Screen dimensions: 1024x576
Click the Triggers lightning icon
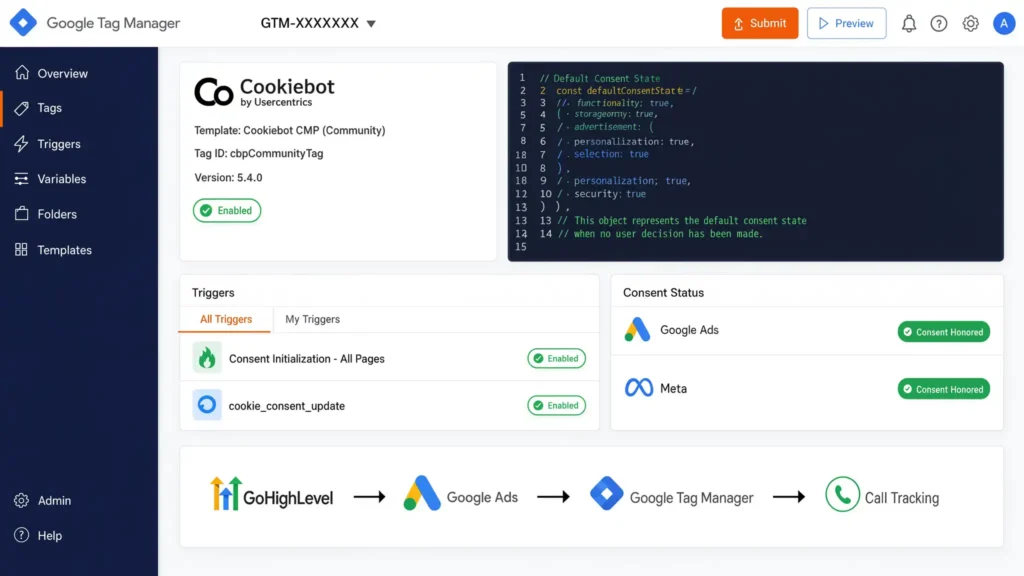(22, 144)
